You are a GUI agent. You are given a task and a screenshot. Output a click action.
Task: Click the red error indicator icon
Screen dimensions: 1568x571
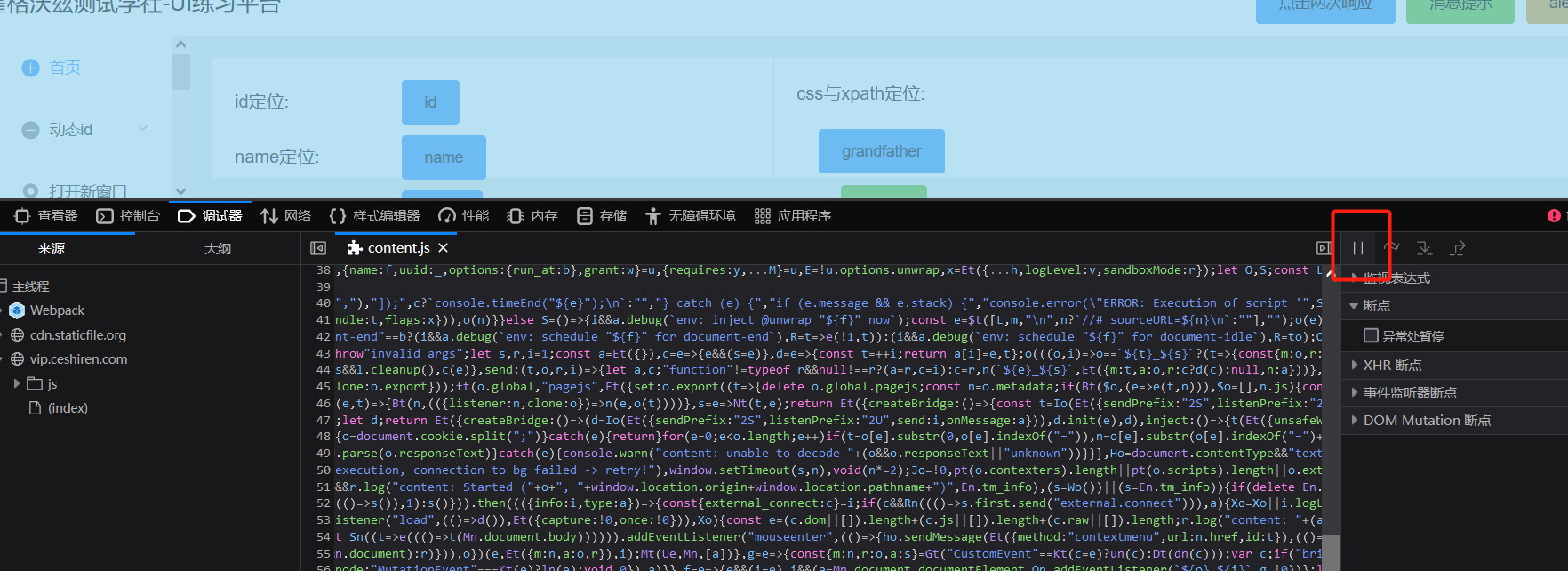click(1553, 216)
